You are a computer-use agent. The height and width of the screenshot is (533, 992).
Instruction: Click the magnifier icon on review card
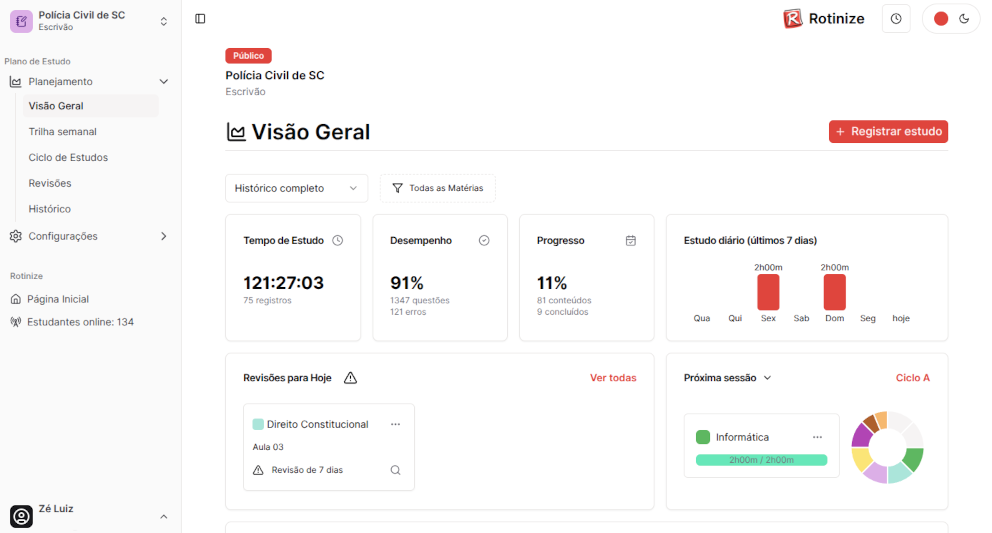coord(395,470)
